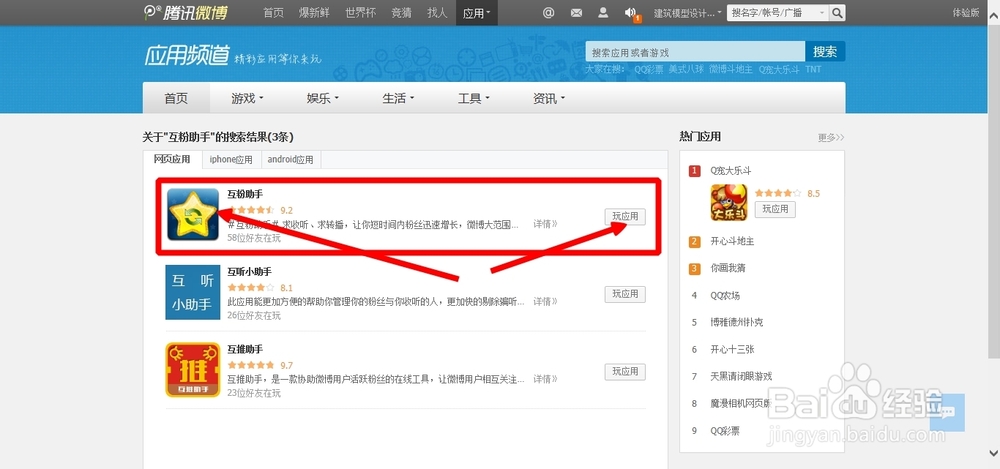Open the notification speaker icon
Viewport: 1000px width, 469px height.
[x=630, y=12]
